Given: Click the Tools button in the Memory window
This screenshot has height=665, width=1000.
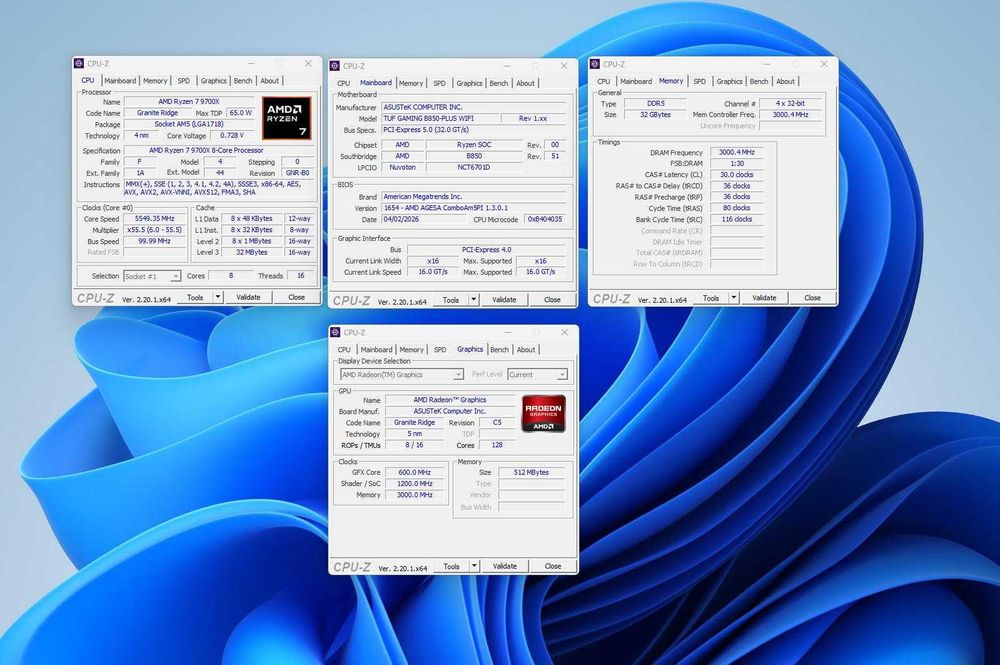Looking at the screenshot, I should click(x=711, y=298).
